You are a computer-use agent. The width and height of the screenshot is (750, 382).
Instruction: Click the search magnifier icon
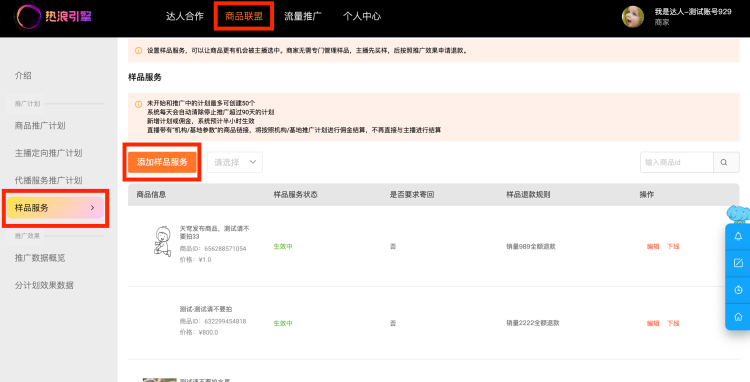(724, 163)
